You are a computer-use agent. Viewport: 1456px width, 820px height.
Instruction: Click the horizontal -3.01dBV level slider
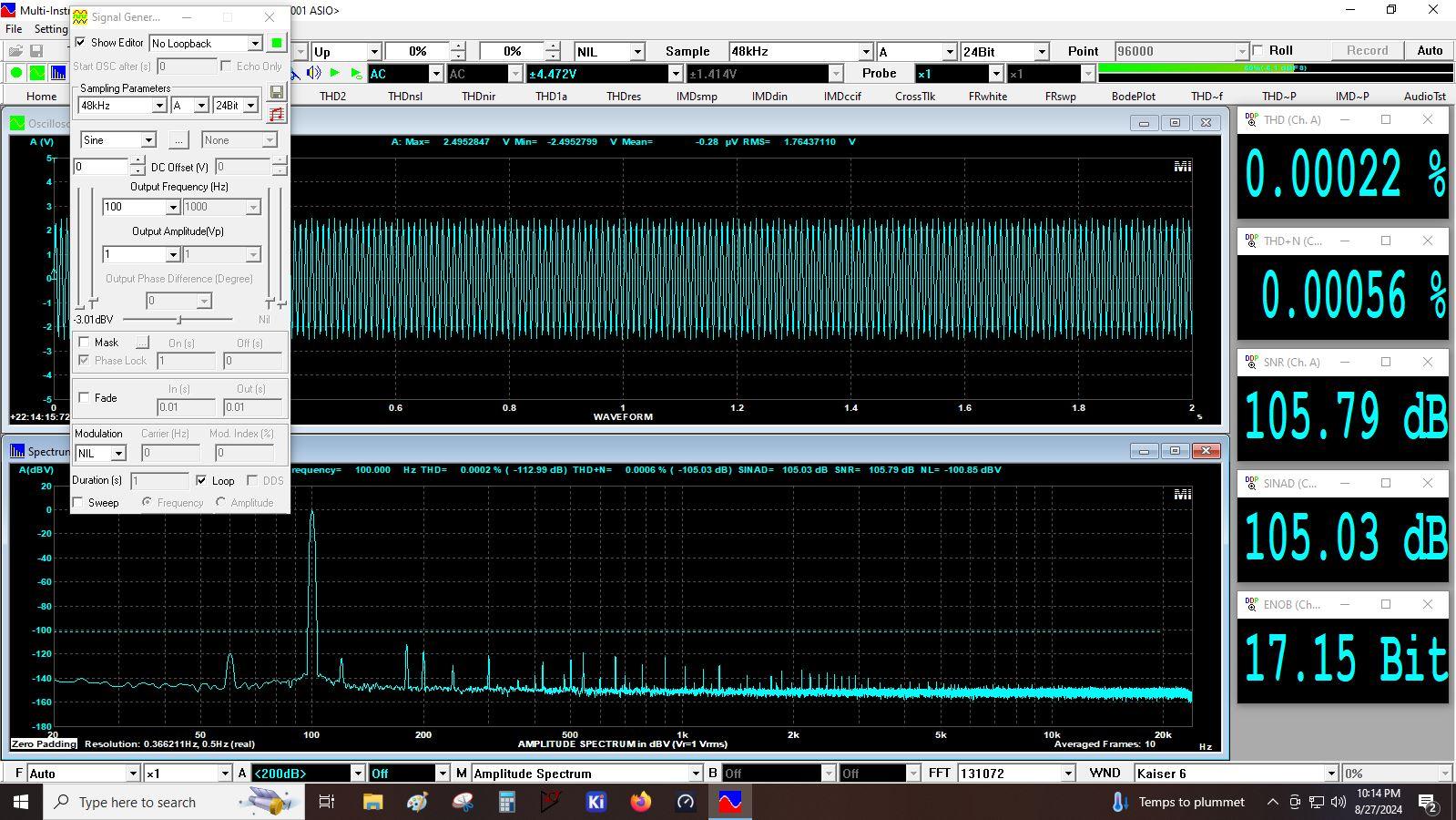[x=179, y=320]
